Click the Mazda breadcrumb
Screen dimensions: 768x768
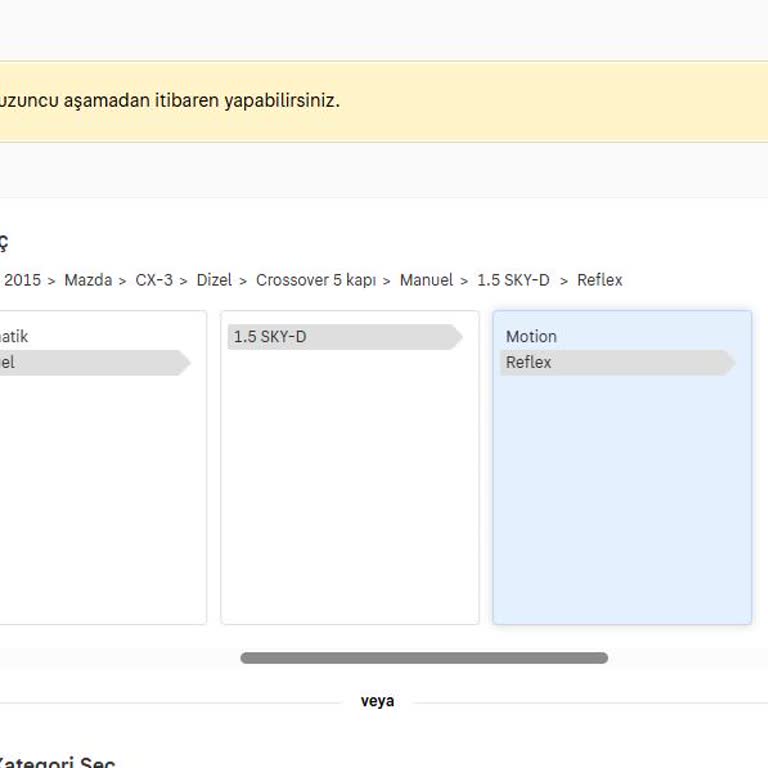tap(88, 280)
